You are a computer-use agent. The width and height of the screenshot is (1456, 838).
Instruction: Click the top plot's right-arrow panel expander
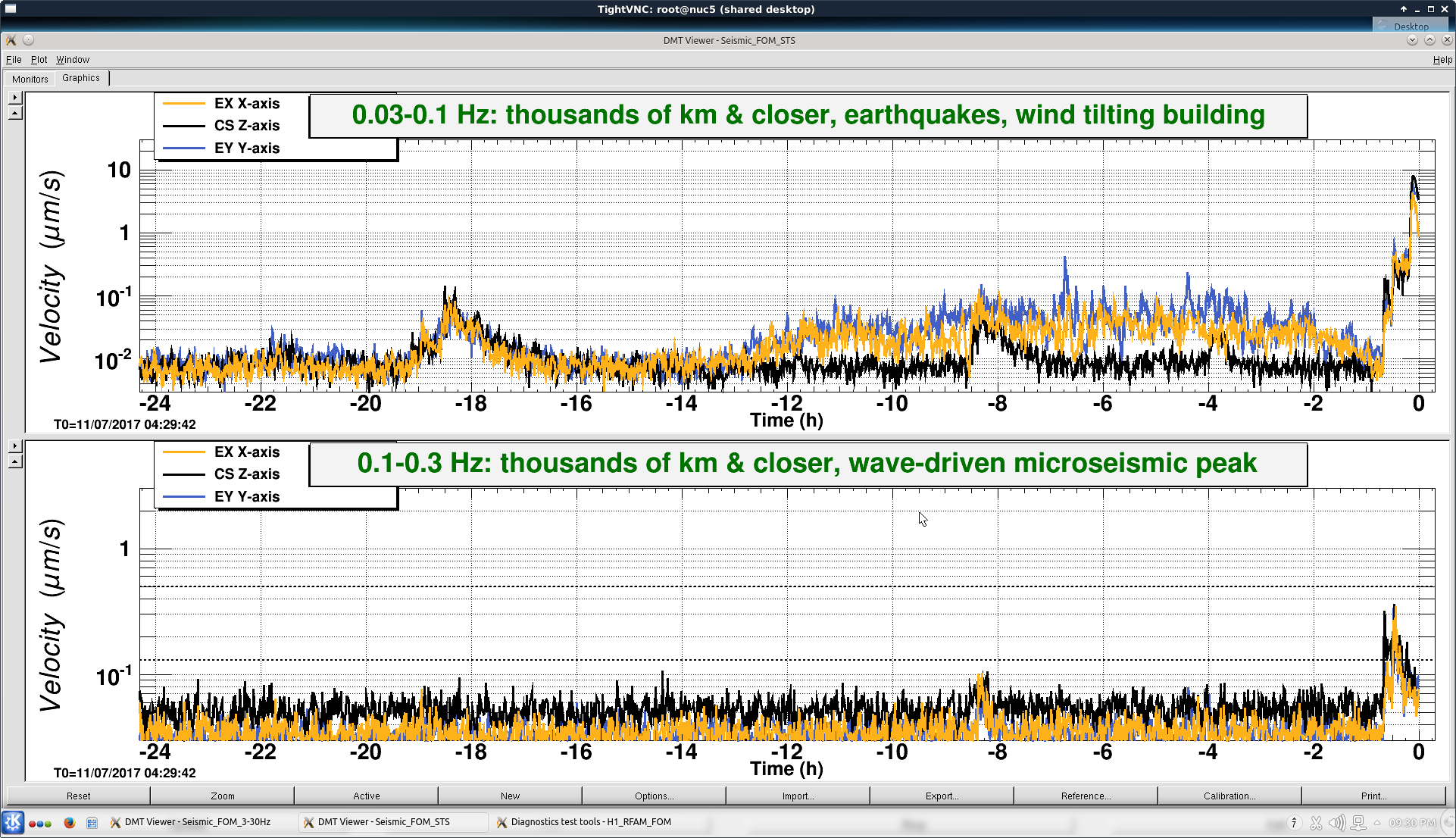tap(14, 98)
